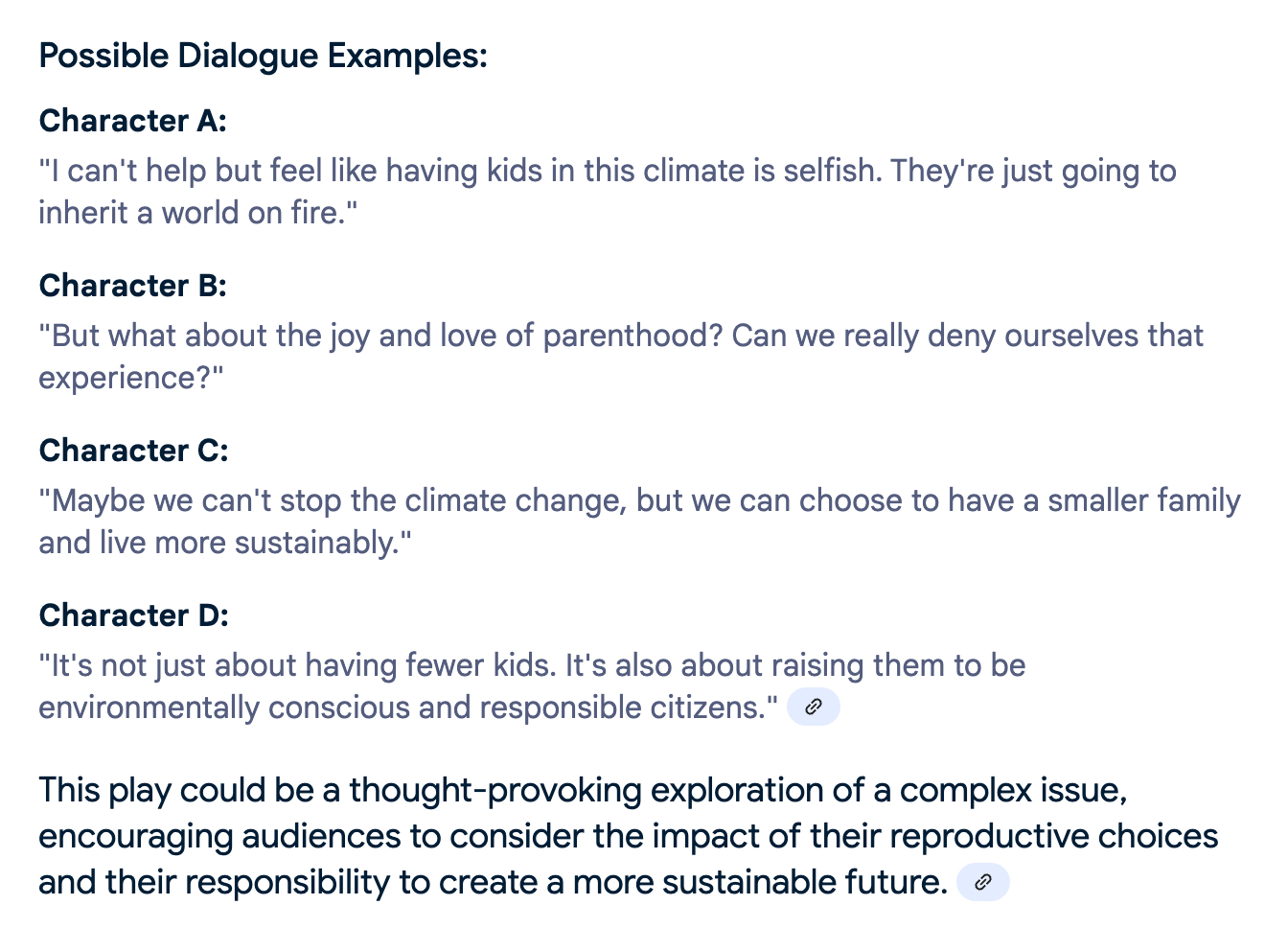The width and height of the screenshot is (1288, 928).
Task: Click the phrase 'world on fire'
Action: click(253, 213)
